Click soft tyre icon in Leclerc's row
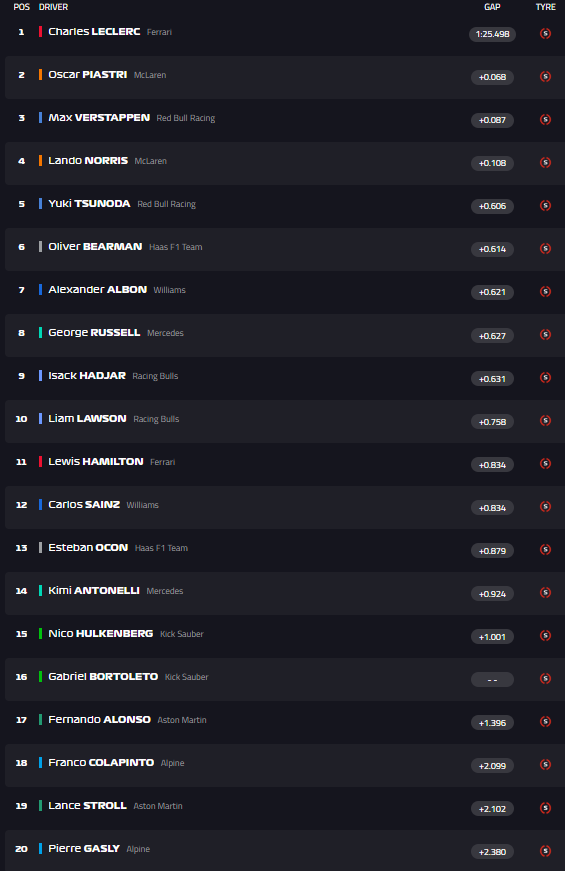The width and height of the screenshot is (565, 871). [x=546, y=33]
